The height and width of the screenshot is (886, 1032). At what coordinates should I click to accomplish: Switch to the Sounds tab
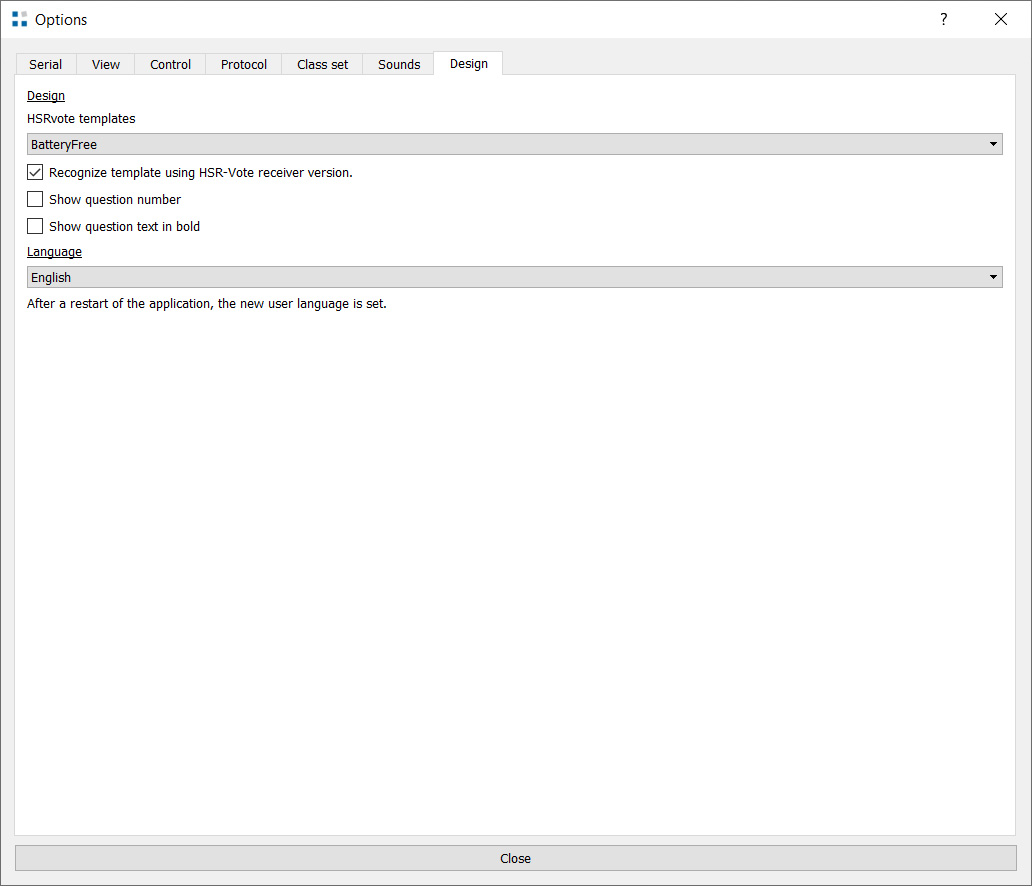(399, 64)
